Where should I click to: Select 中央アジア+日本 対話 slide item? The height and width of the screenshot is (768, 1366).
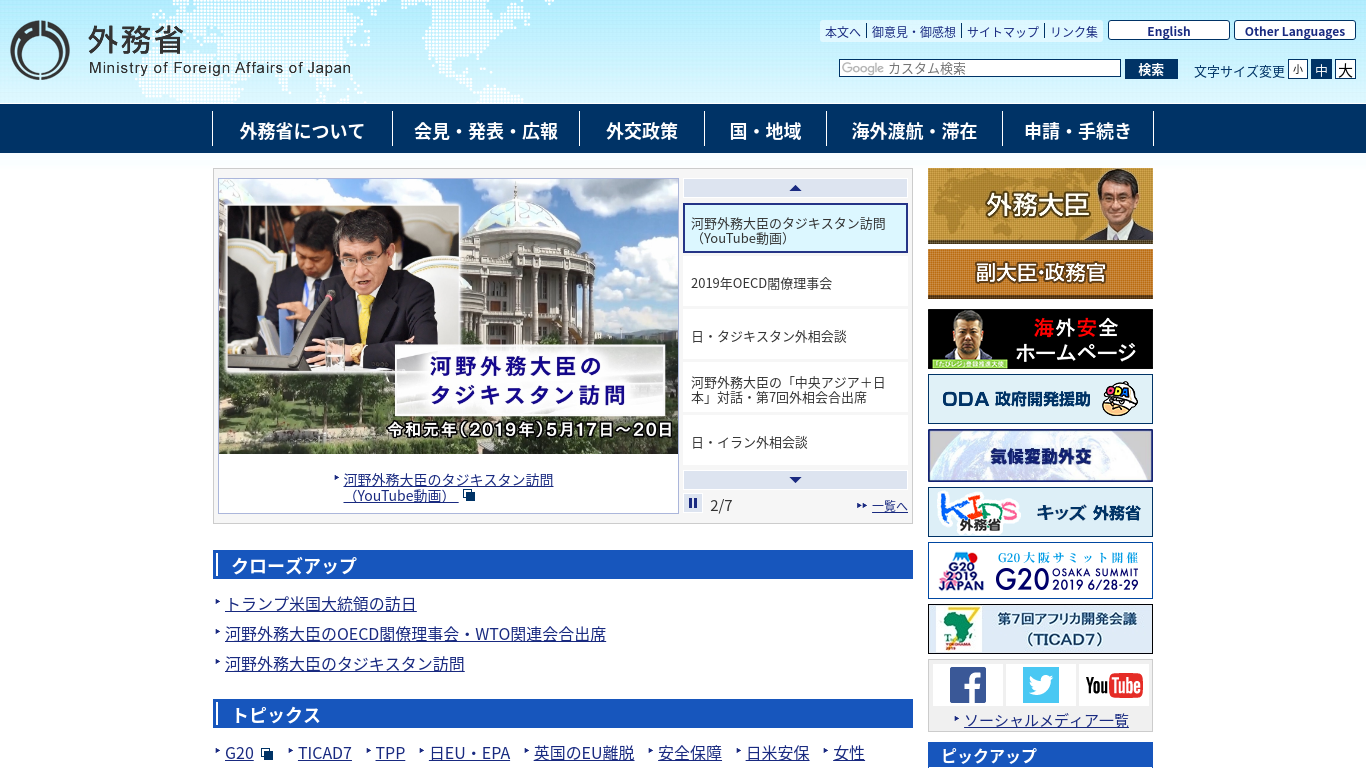795,389
